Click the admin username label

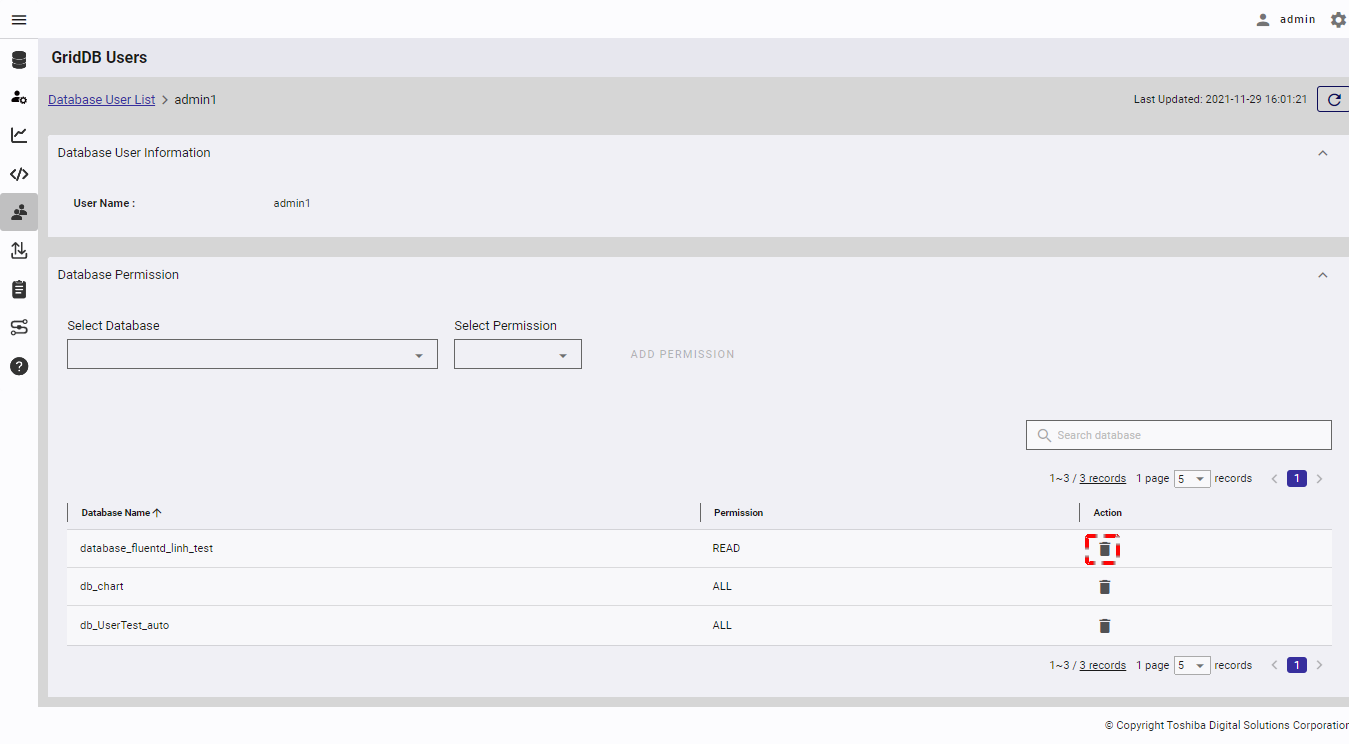1297,20
